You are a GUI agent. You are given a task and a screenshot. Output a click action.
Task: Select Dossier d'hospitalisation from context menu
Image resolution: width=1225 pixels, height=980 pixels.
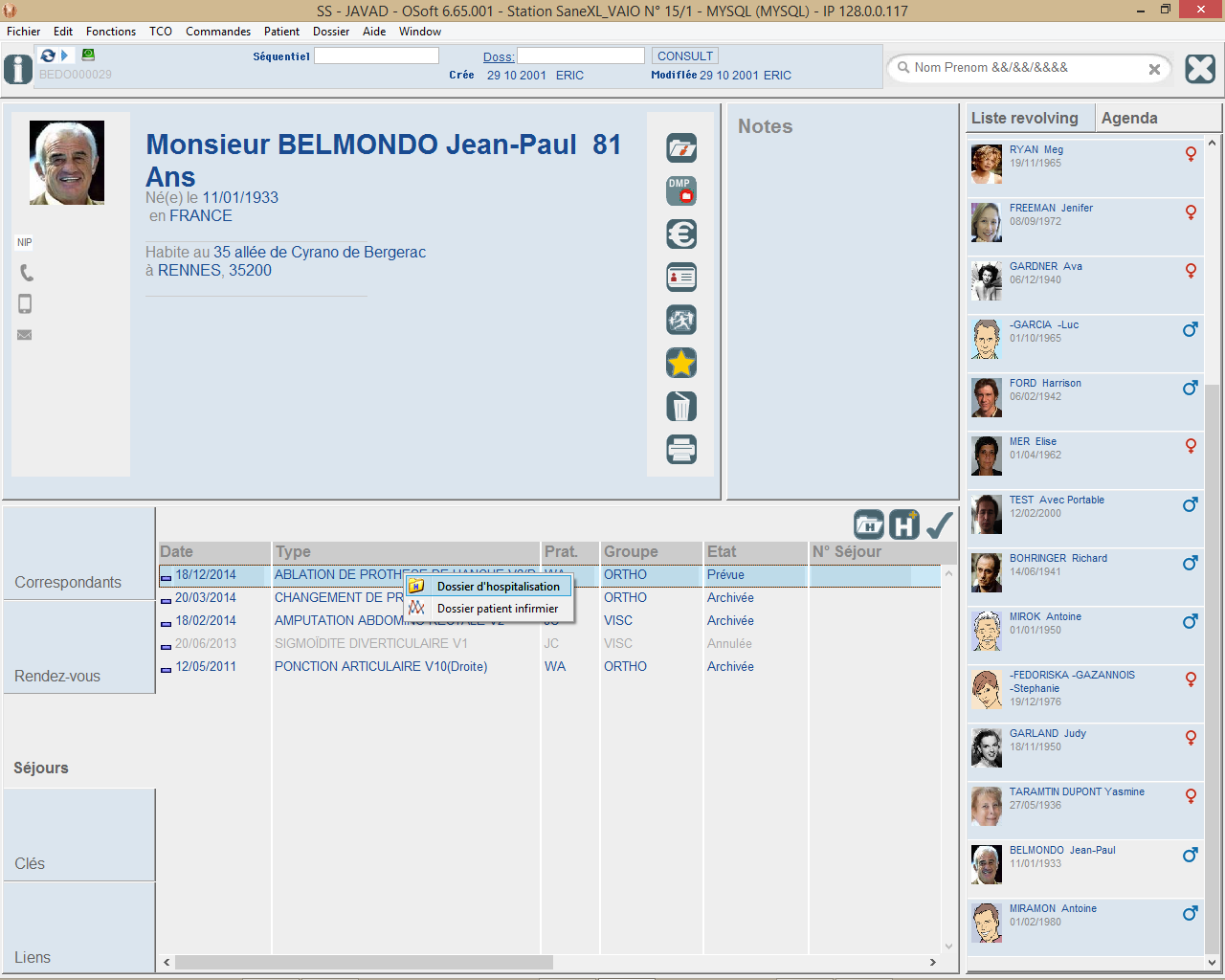pos(498,587)
